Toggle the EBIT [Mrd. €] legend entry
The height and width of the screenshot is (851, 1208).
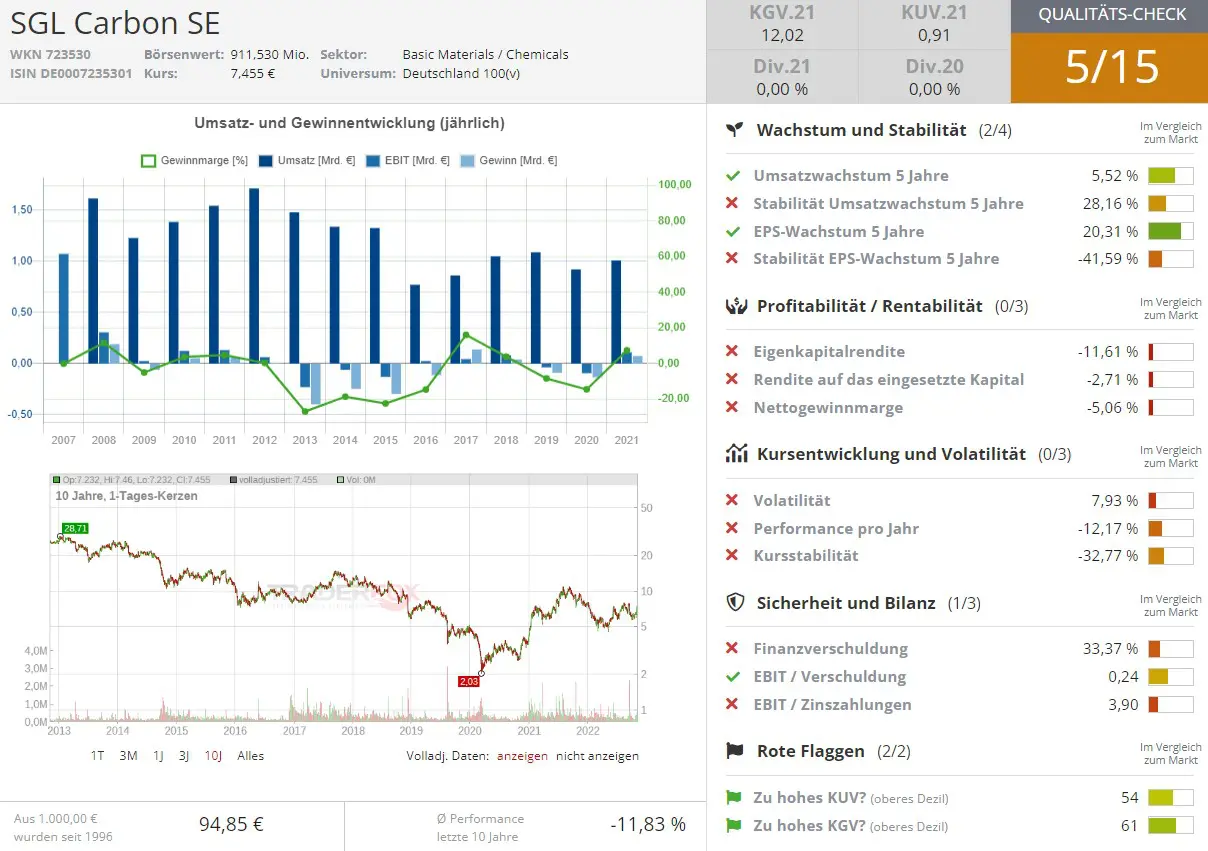[x=407, y=161]
